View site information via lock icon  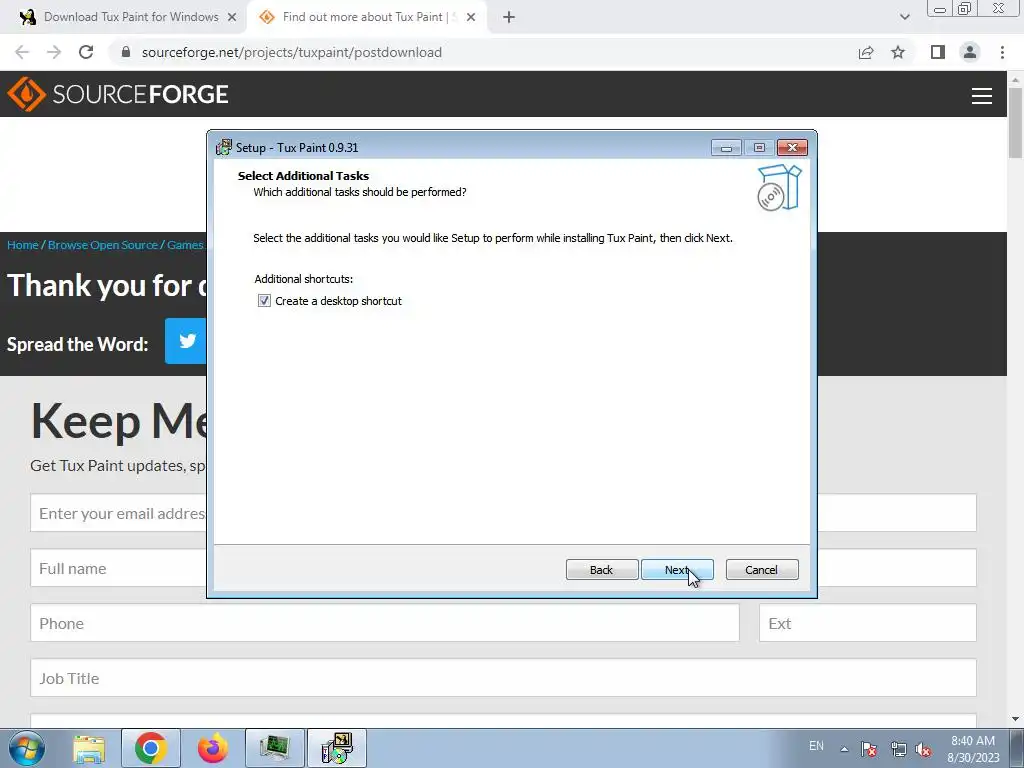[126, 52]
